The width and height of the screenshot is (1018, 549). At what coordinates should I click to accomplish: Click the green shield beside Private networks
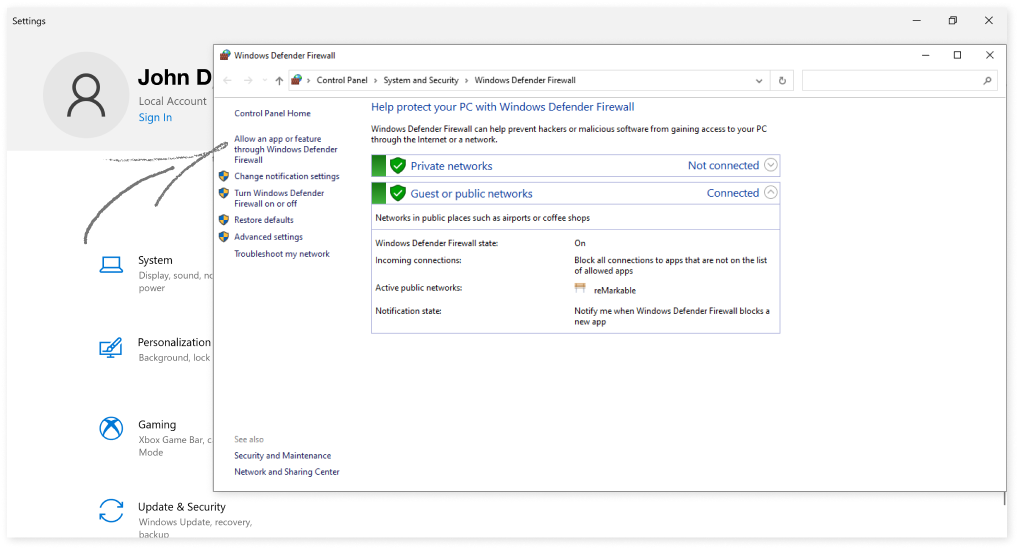398,166
